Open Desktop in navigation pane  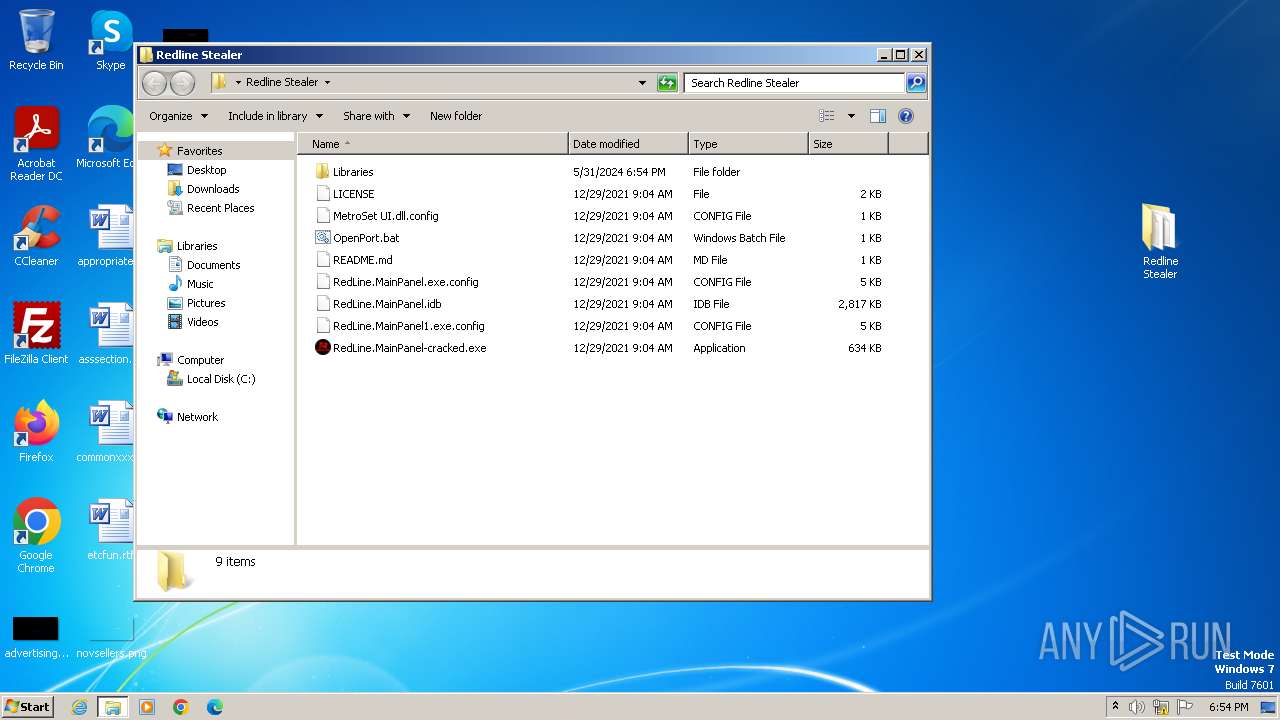206,170
